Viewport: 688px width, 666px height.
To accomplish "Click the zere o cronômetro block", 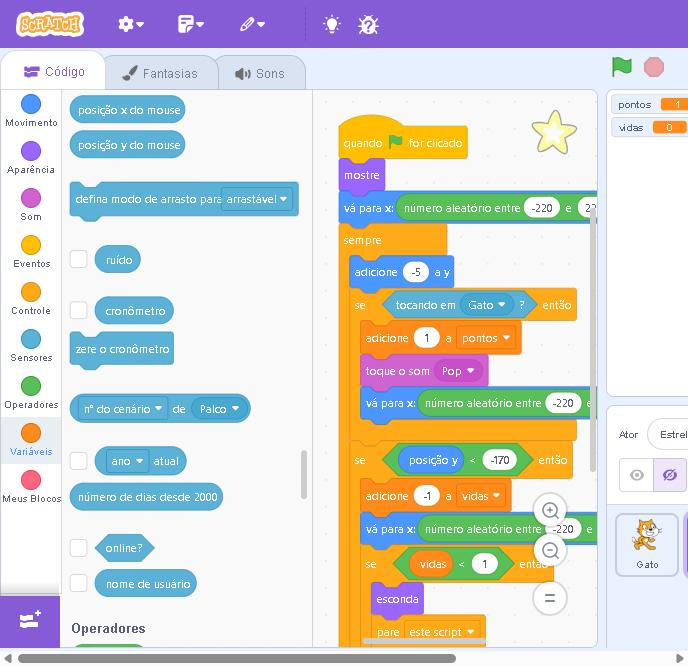I will (122, 349).
